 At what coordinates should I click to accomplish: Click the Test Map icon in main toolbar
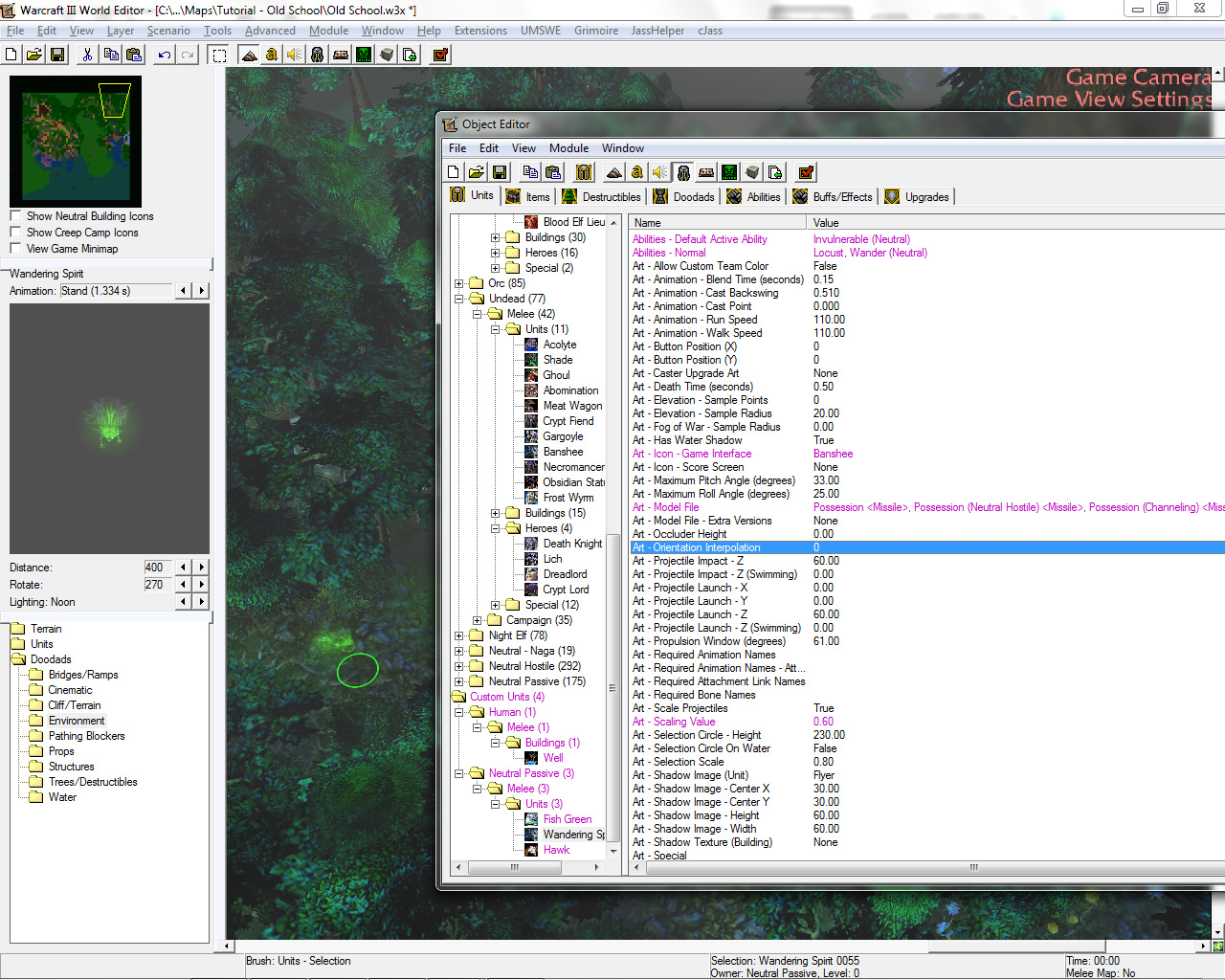click(440, 55)
